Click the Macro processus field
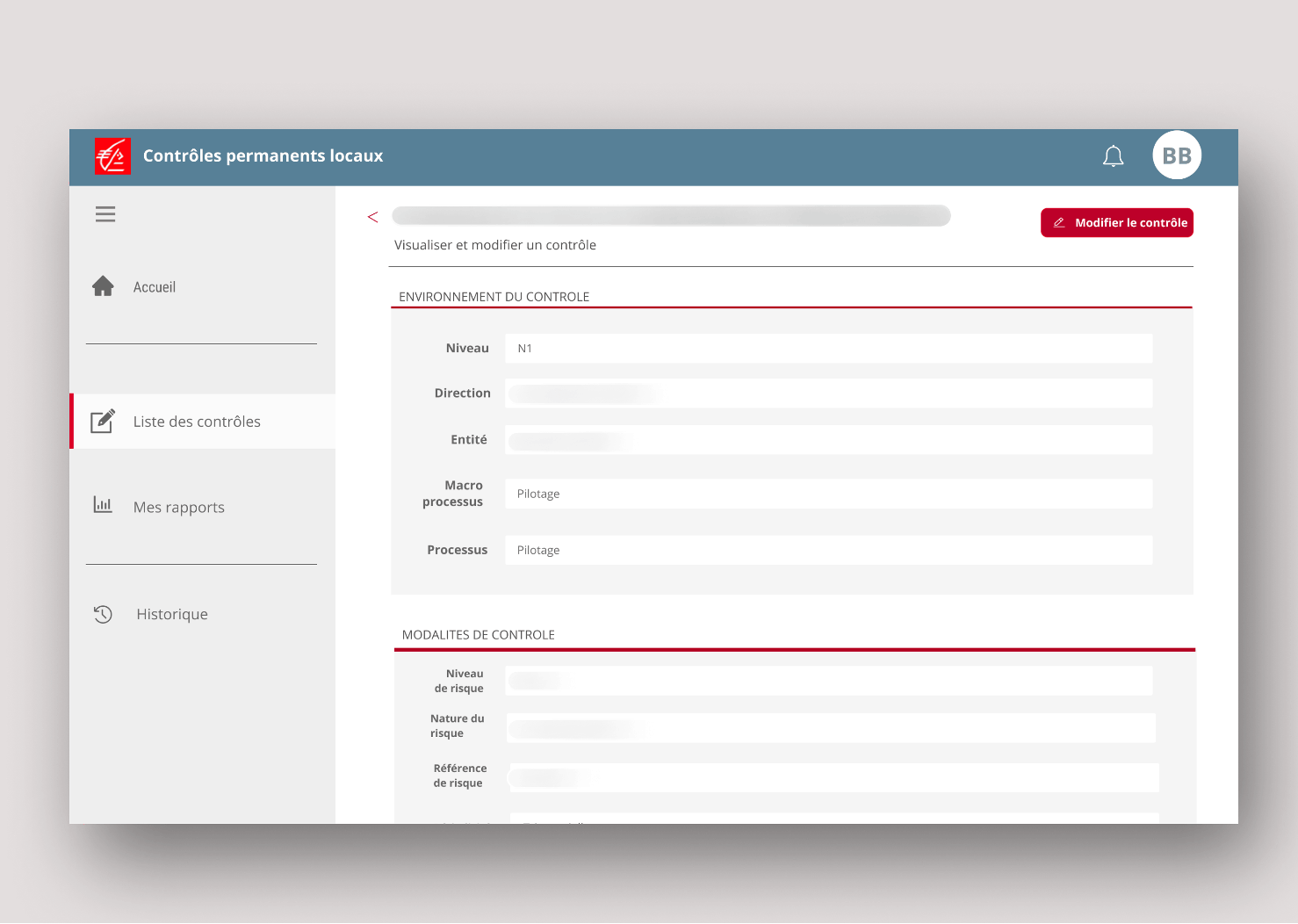The image size is (1298, 924). 828,494
